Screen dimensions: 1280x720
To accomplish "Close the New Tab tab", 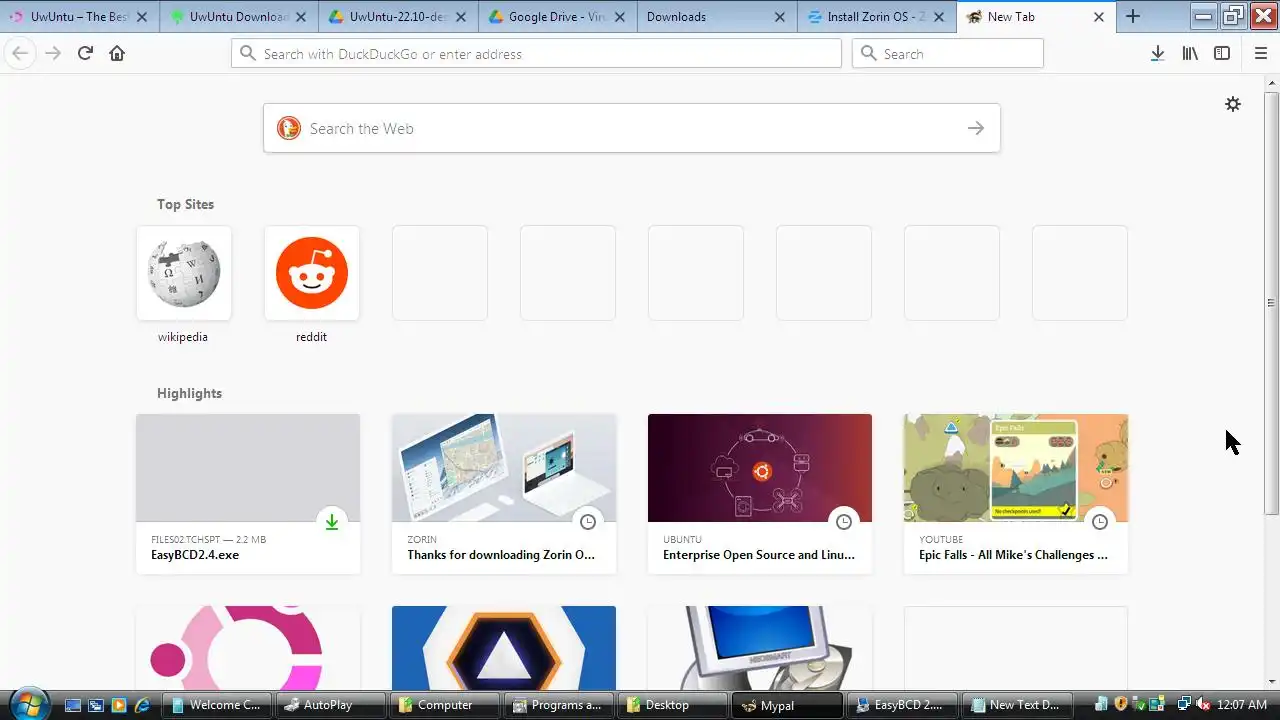I will point(1099,17).
